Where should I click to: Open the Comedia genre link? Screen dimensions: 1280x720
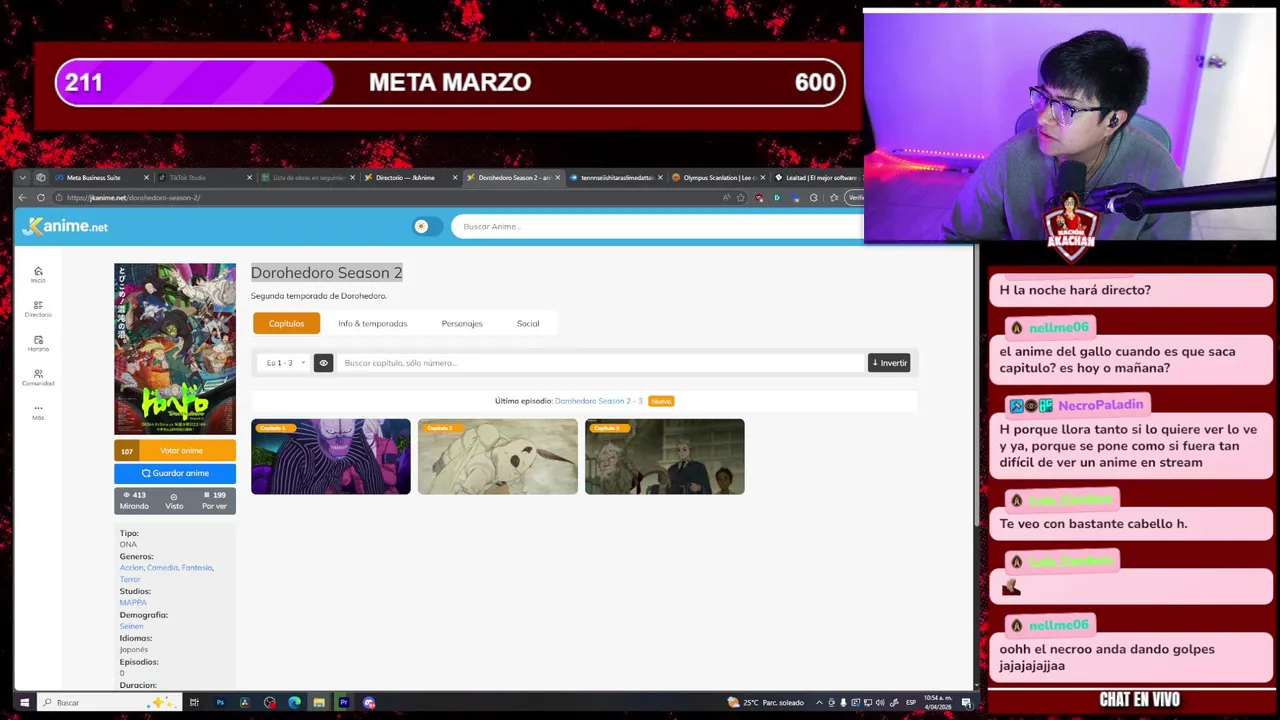[162, 568]
